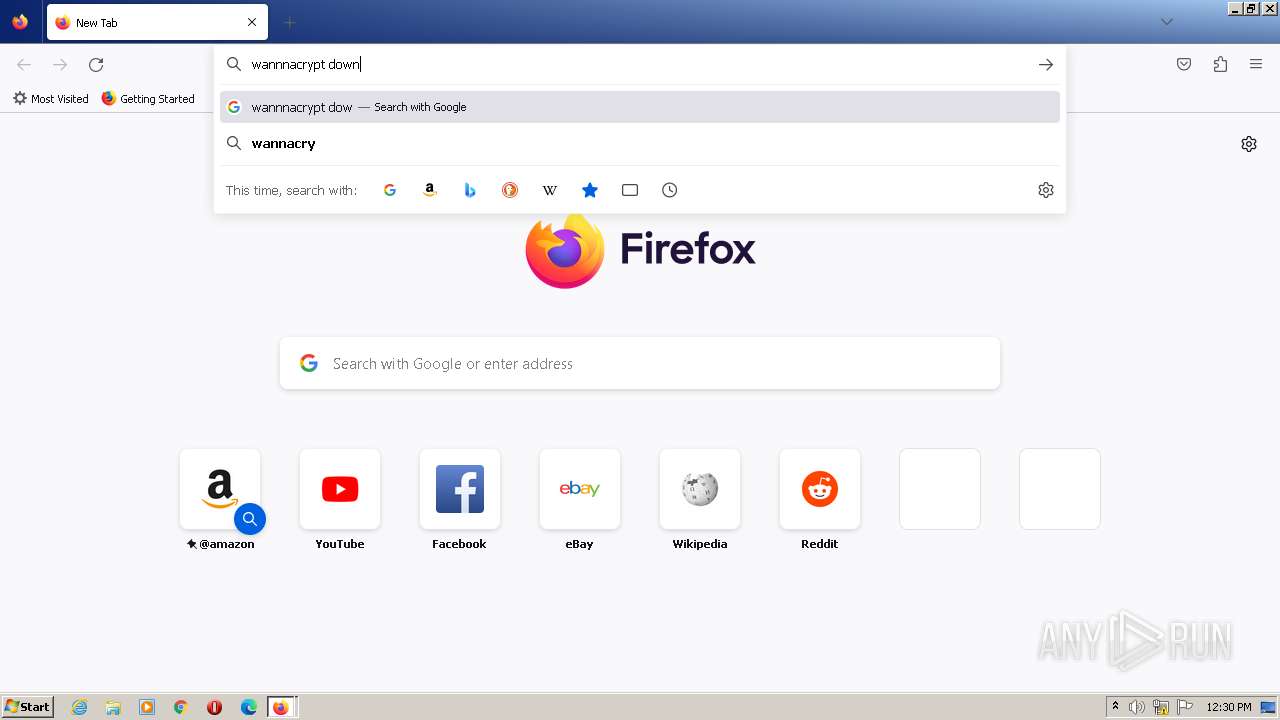Click the first empty shortcut tile
1280x720 pixels.
(x=940, y=489)
